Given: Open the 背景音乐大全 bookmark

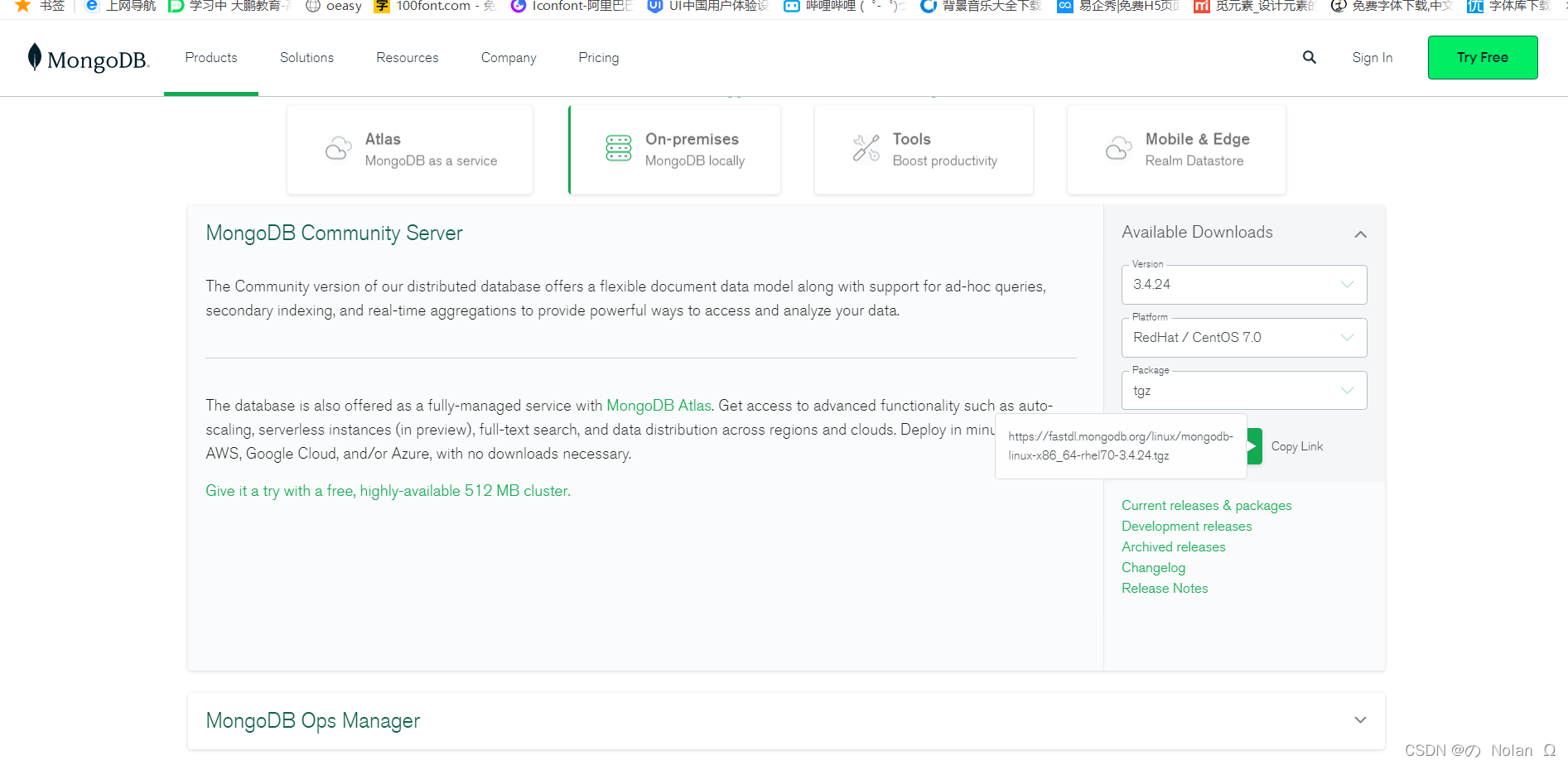Looking at the screenshot, I should (x=982, y=6).
